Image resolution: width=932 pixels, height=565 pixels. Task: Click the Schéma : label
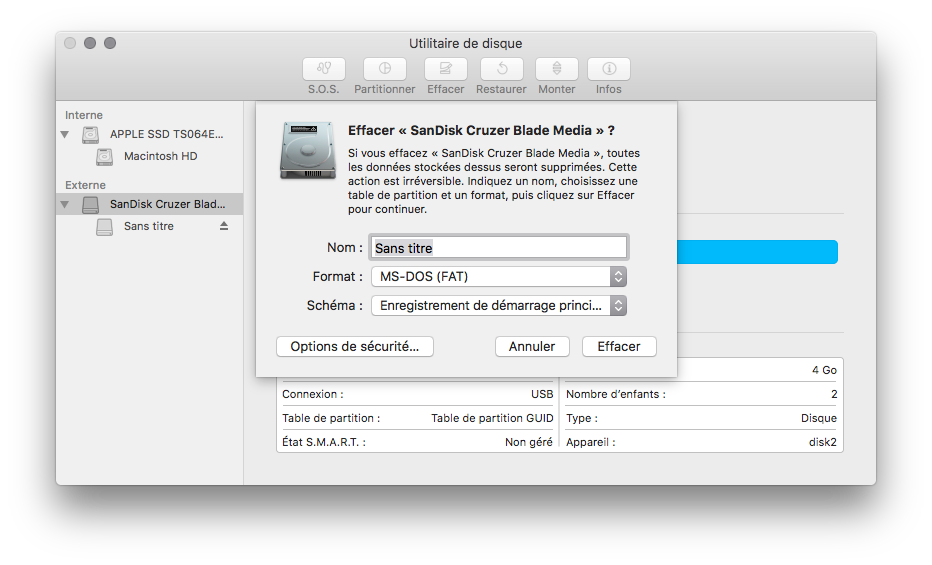coord(335,305)
